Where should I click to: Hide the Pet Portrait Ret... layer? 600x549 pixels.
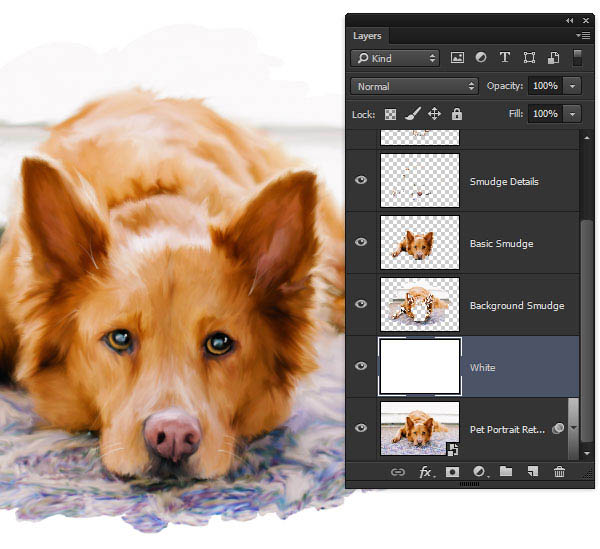point(361,428)
